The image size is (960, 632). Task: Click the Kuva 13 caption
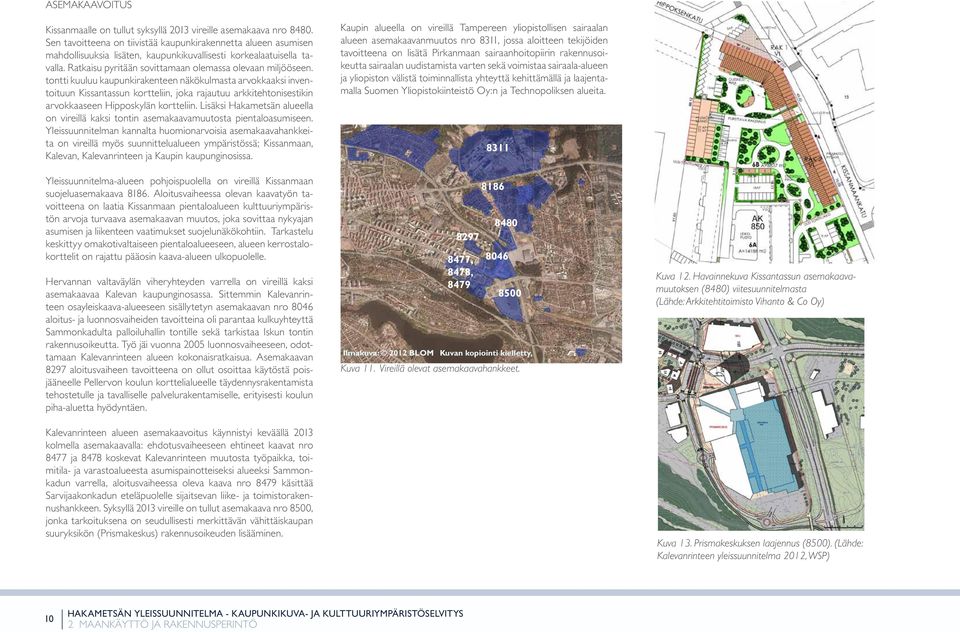tap(760, 549)
